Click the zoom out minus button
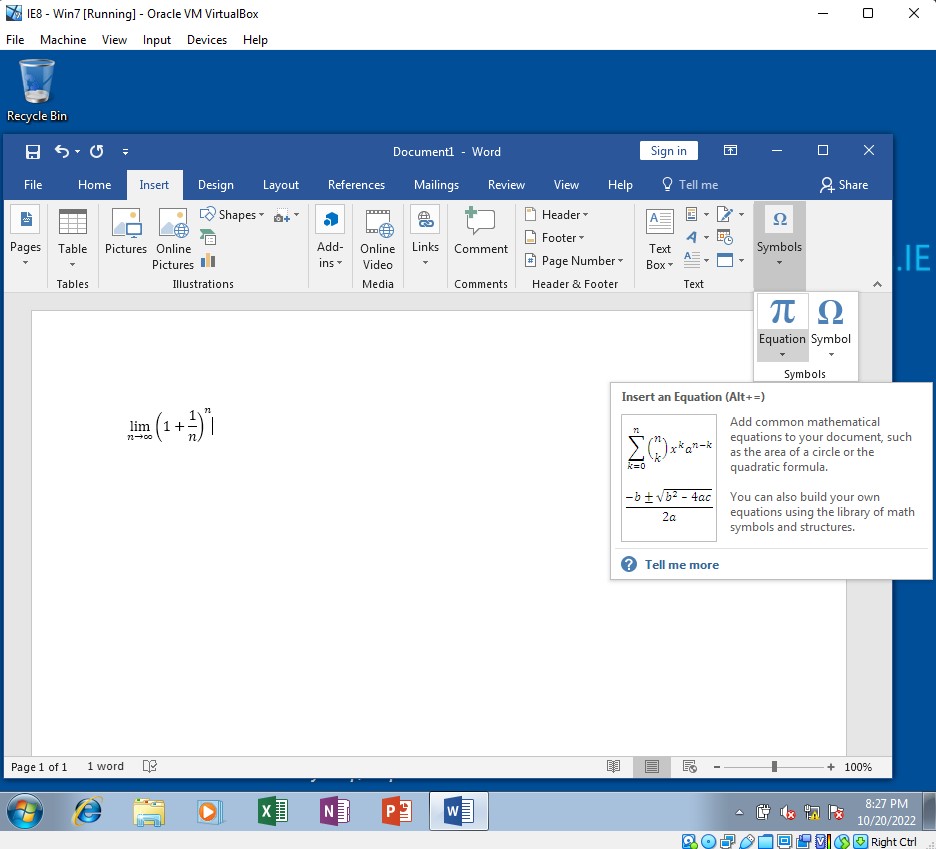The image size is (936, 849). coord(717,767)
